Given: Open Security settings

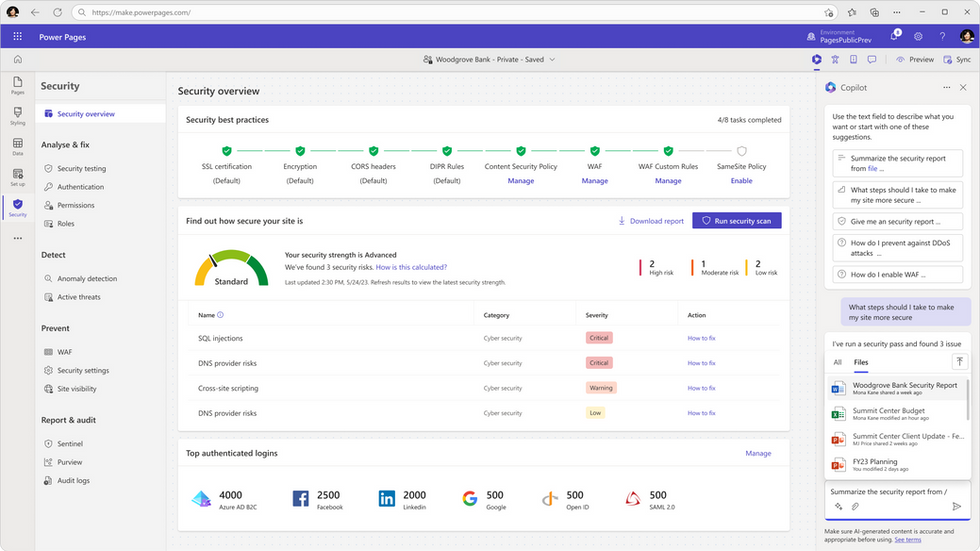Looking at the screenshot, I should pos(83,370).
